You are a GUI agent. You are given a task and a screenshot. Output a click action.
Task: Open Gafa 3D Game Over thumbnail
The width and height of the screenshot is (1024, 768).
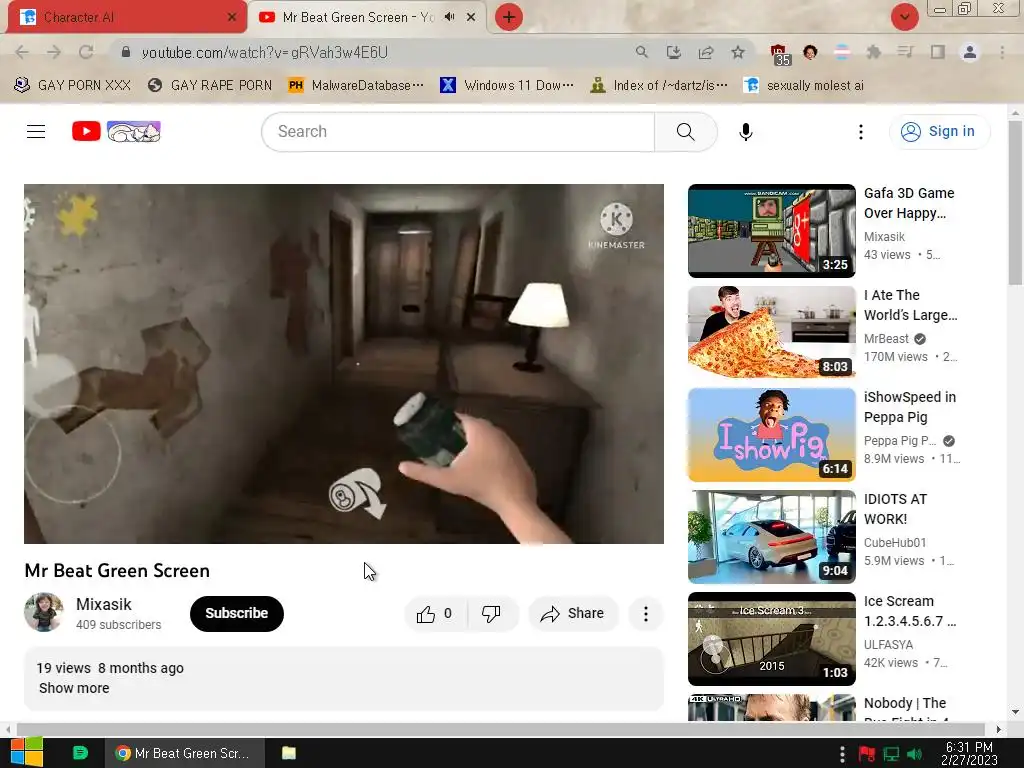pos(771,231)
